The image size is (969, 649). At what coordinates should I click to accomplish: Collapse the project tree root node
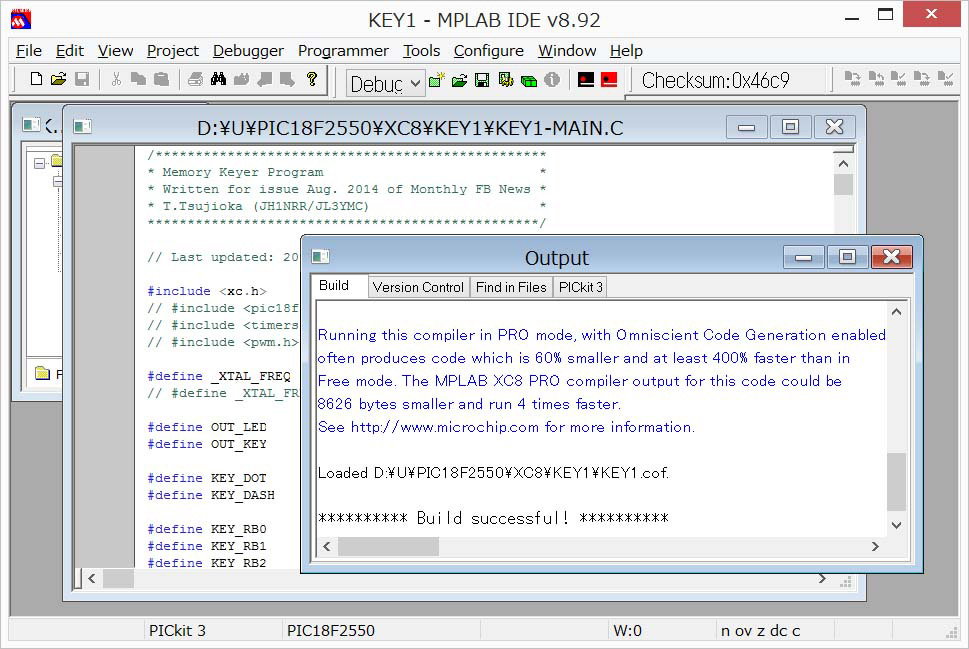(x=40, y=163)
